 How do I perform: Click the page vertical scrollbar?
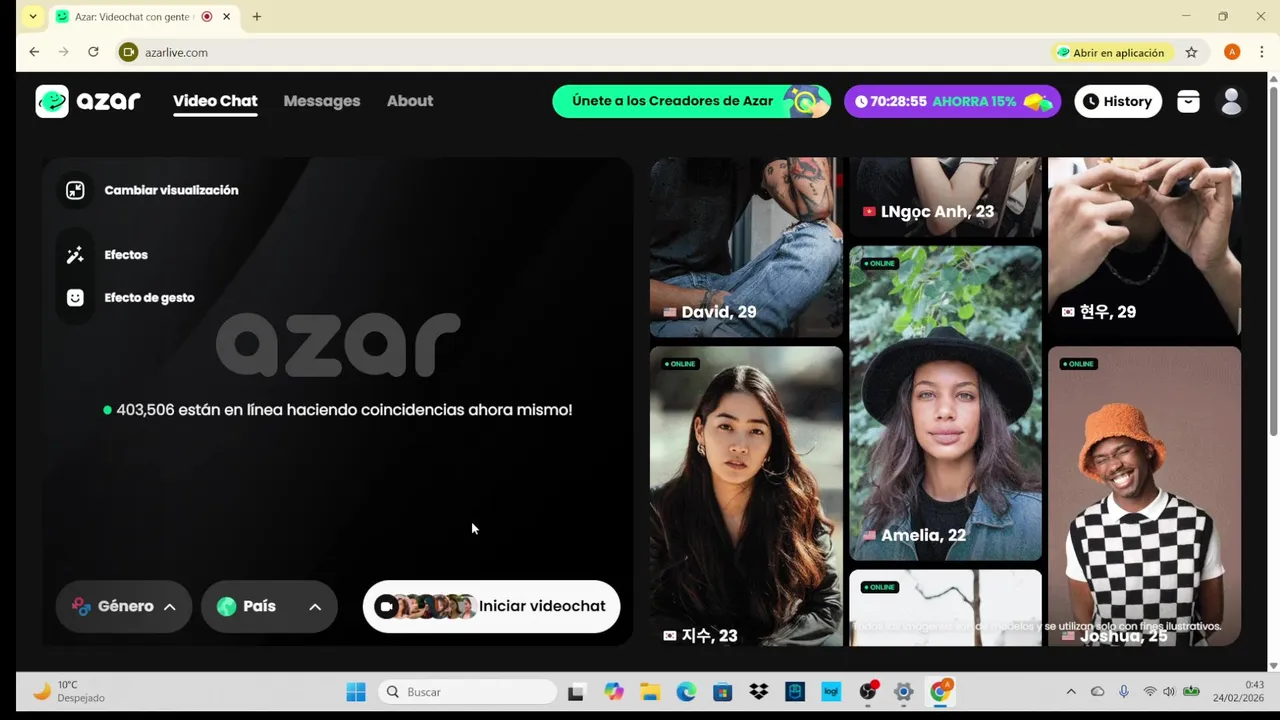coord(1273,260)
